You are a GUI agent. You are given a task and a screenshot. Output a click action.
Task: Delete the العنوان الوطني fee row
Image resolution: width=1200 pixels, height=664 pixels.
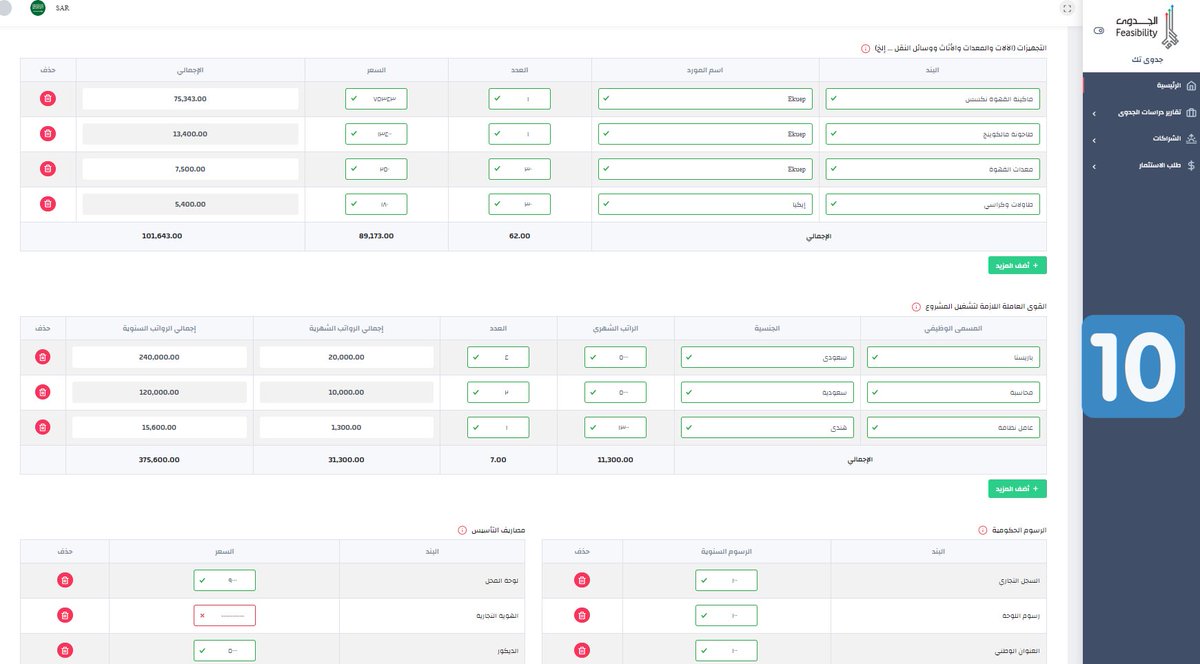[582, 650]
